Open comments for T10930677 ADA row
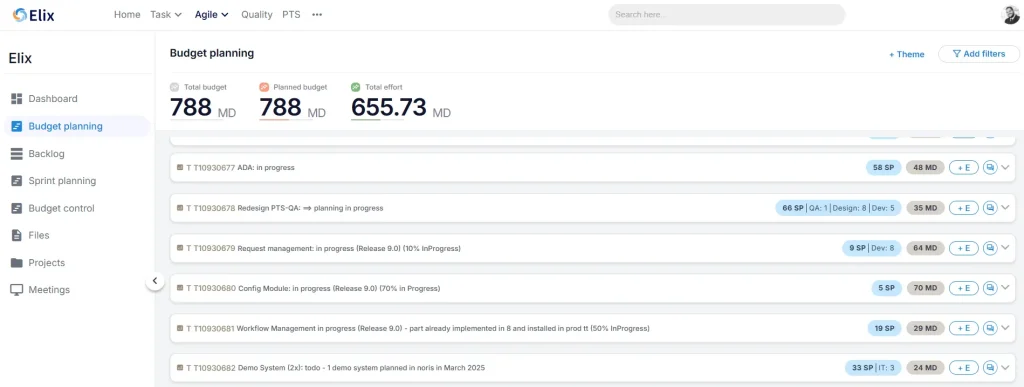Image resolution: width=1024 pixels, height=387 pixels. tap(990, 168)
